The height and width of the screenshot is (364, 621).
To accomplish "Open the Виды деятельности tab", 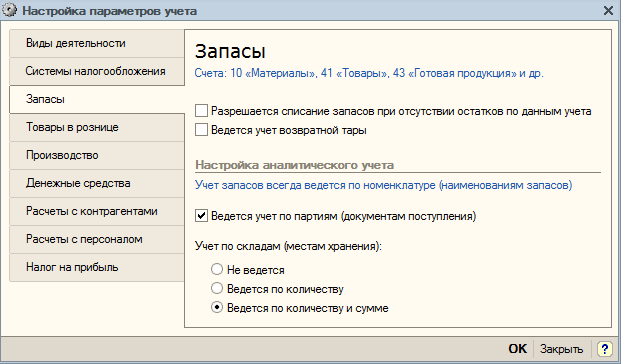I will pyautogui.click(x=97, y=43).
